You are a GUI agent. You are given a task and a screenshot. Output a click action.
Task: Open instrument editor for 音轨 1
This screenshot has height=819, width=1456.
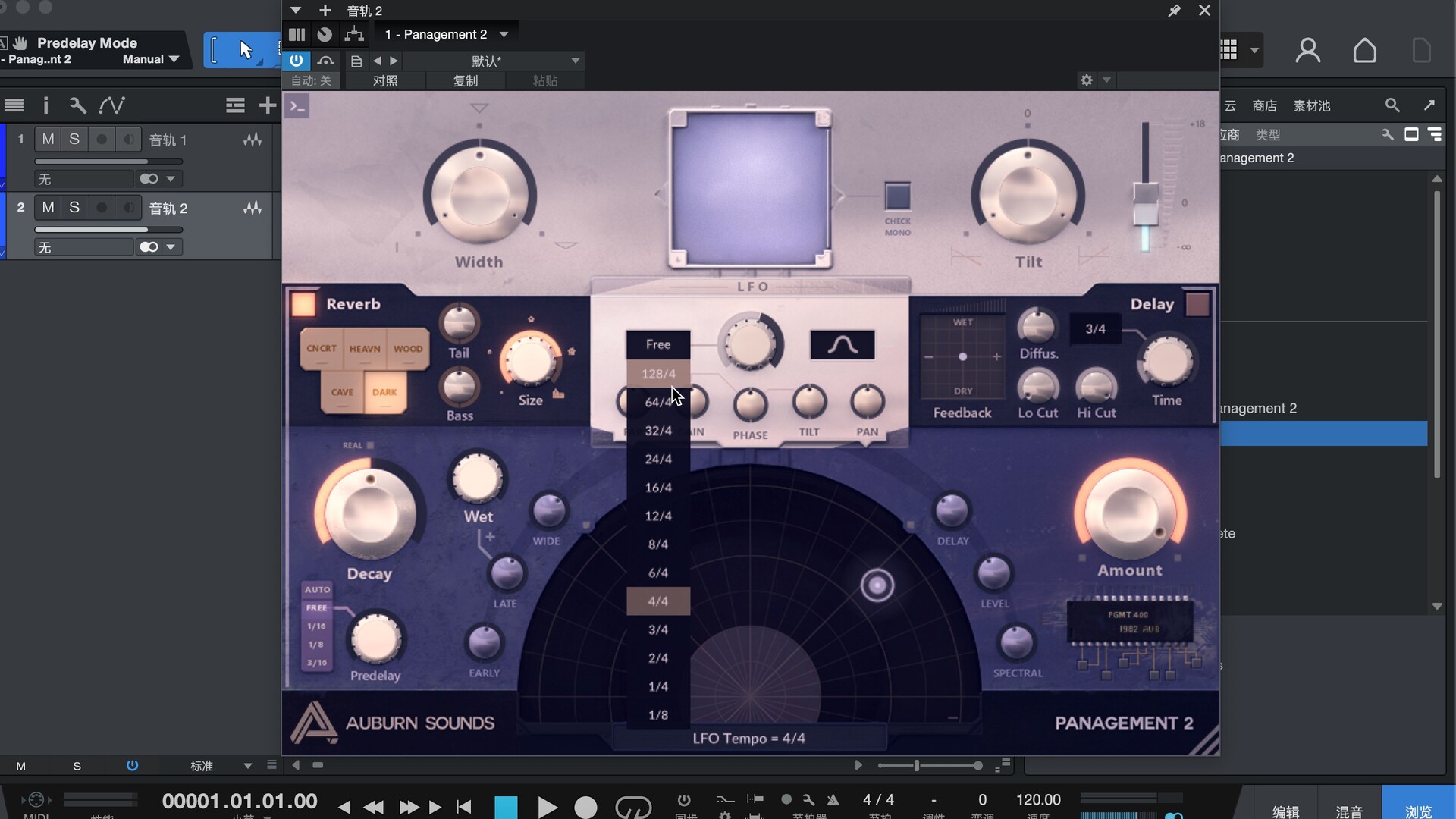coord(252,140)
